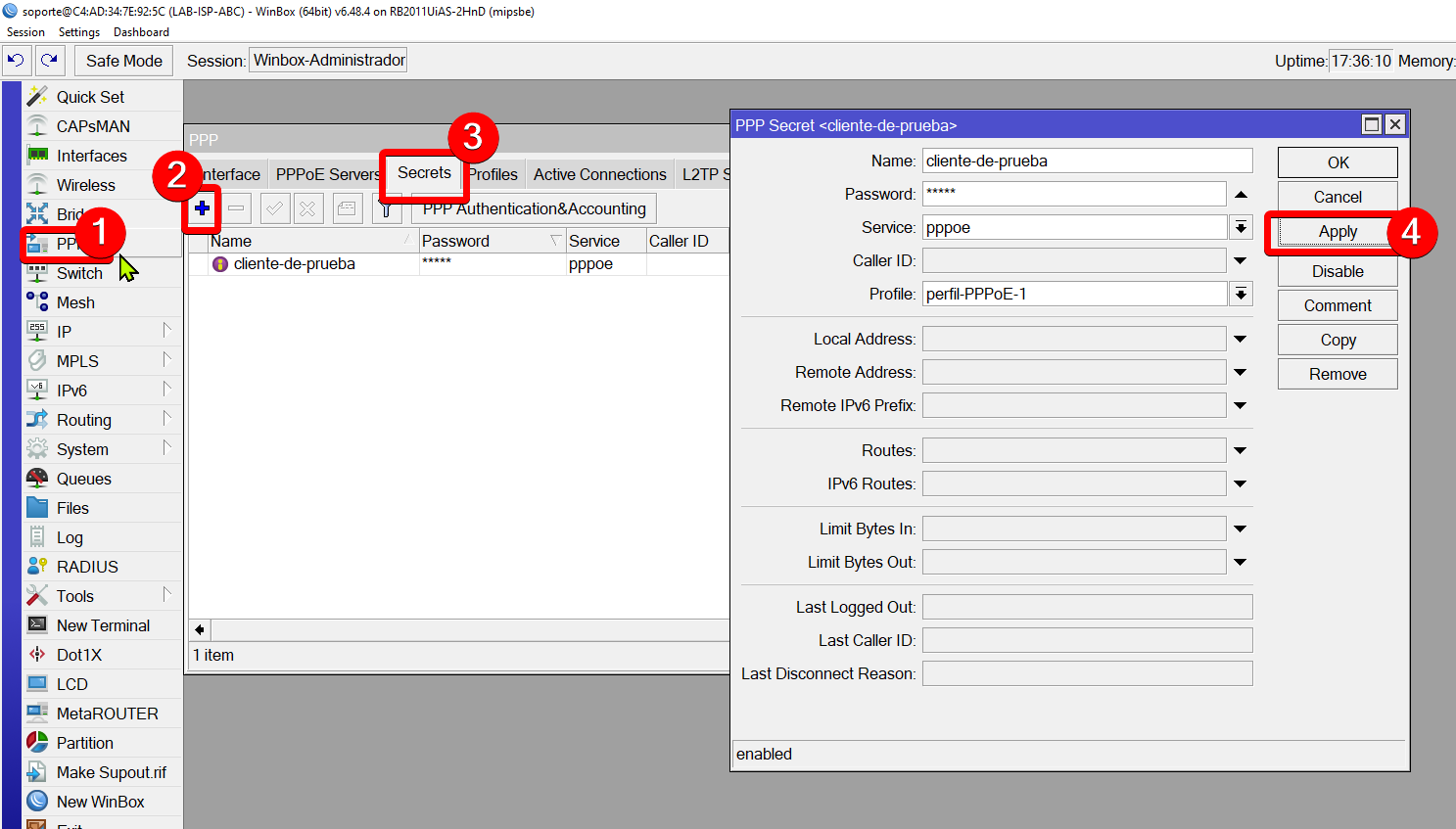
Task: Open the Service dropdown list
Action: click(1241, 227)
